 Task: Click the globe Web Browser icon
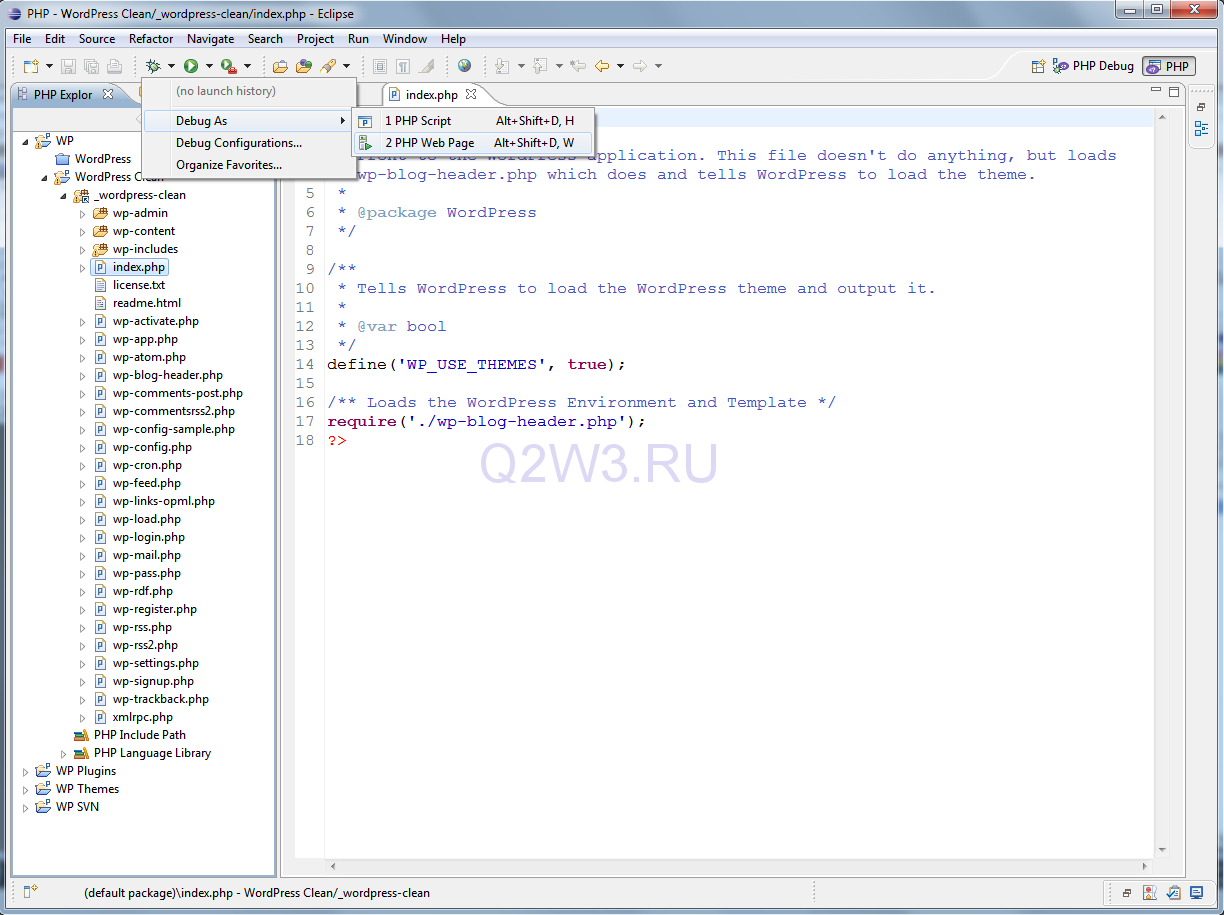click(x=464, y=66)
